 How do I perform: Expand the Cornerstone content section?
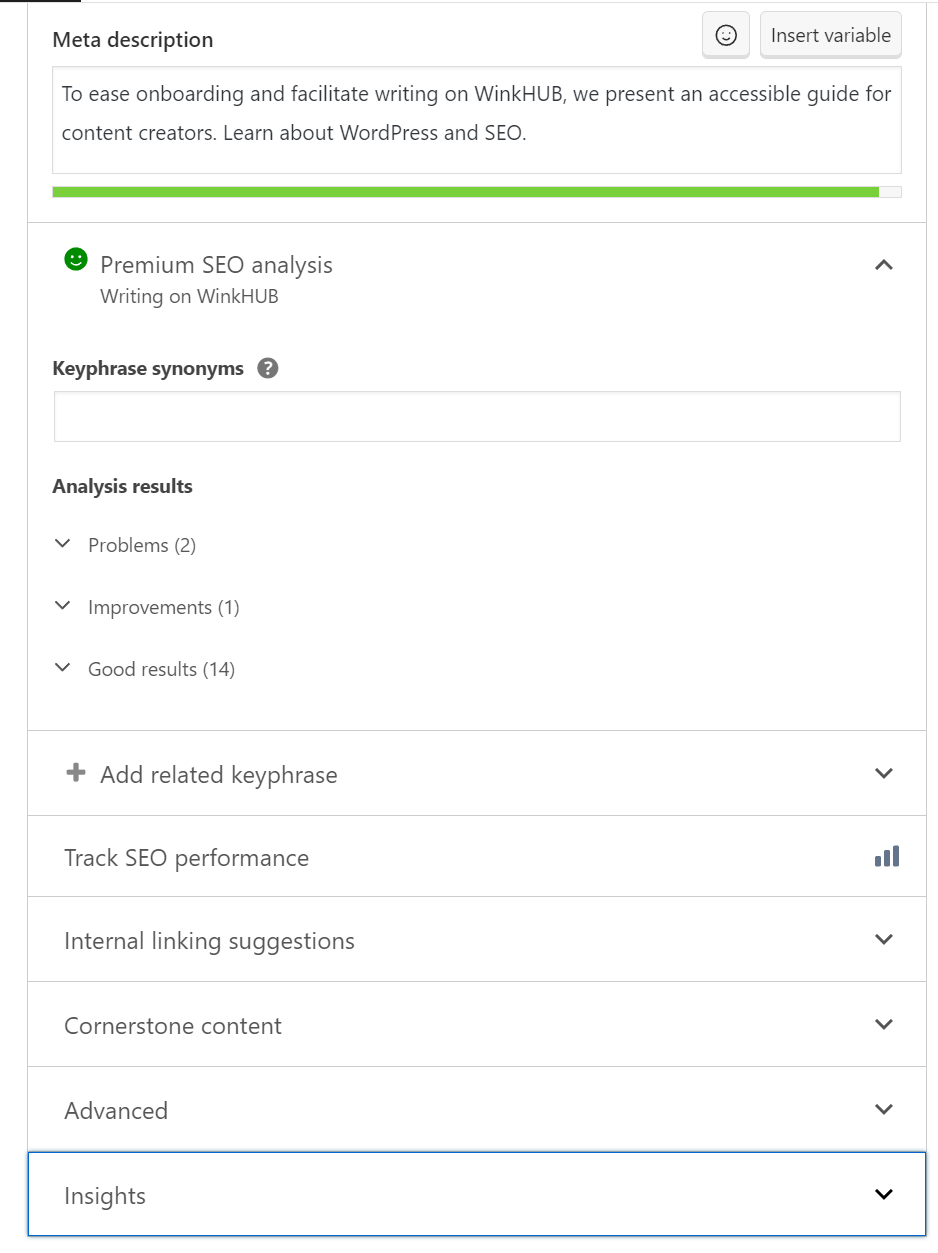477,1025
